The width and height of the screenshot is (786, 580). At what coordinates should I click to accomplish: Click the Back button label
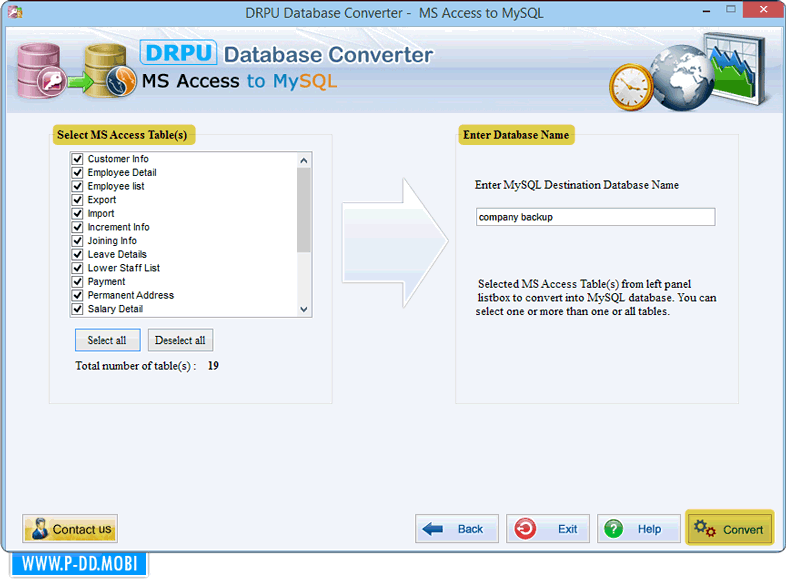tap(470, 529)
